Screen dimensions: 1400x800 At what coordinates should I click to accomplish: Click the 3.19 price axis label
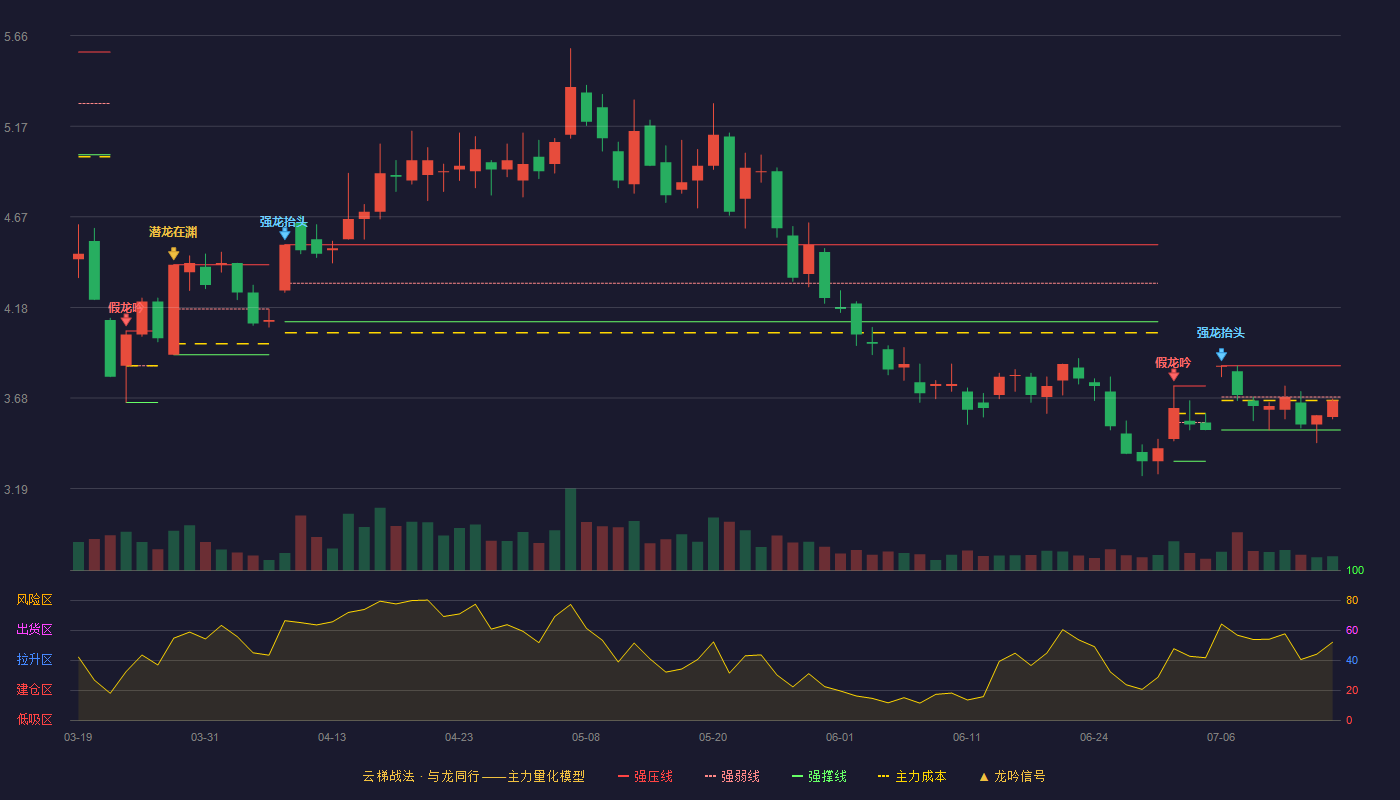(16, 490)
